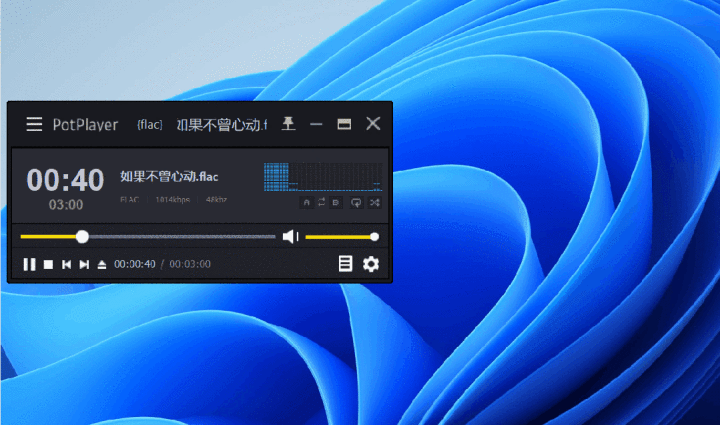Pin window on top with pushpin icon

tap(288, 123)
